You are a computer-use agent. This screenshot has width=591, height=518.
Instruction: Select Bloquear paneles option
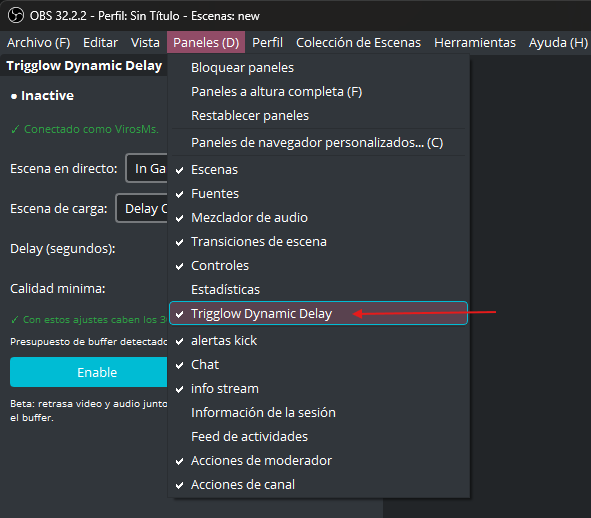click(x=318, y=67)
